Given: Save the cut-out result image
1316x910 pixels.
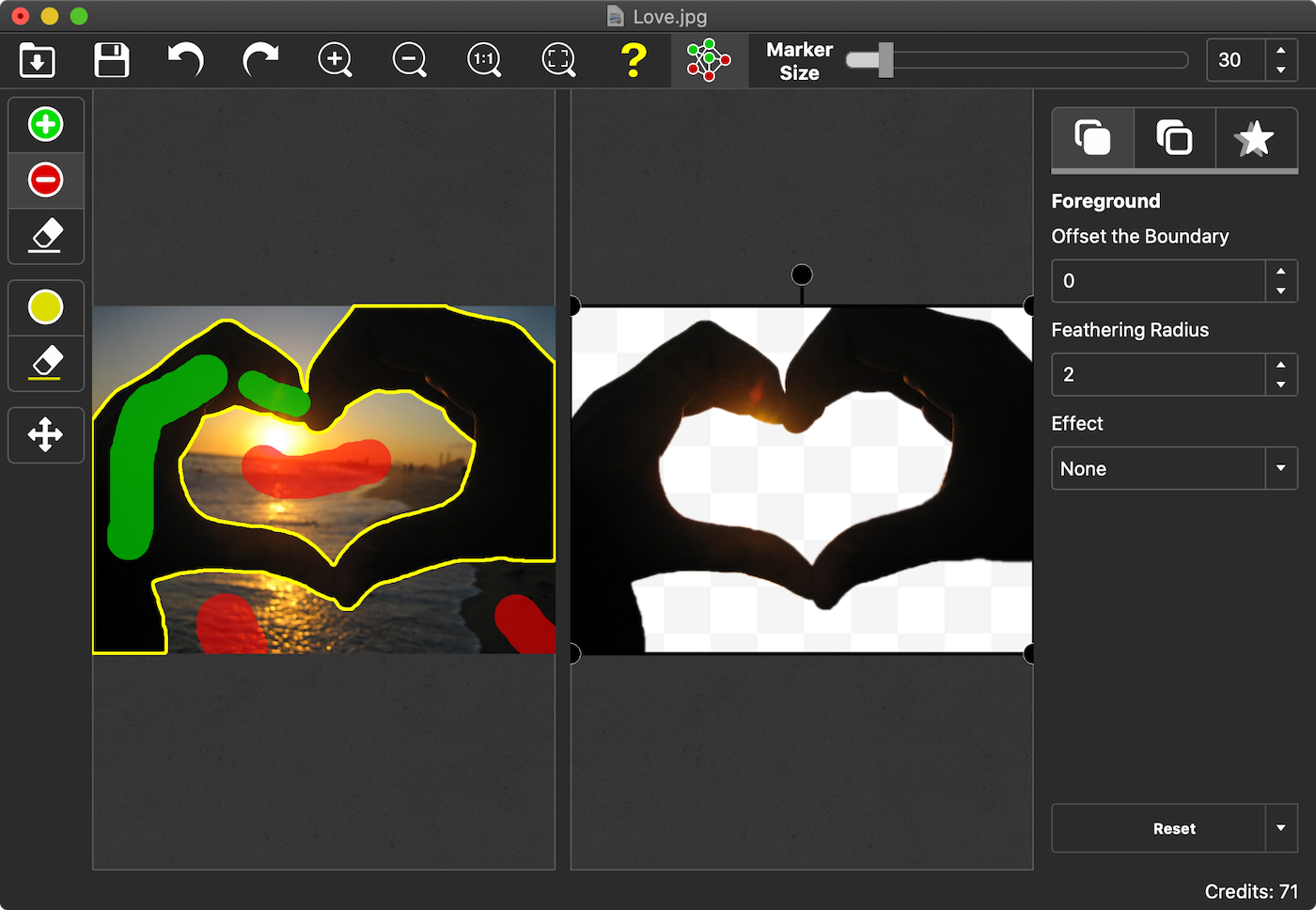Looking at the screenshot, I should [111, 59].
